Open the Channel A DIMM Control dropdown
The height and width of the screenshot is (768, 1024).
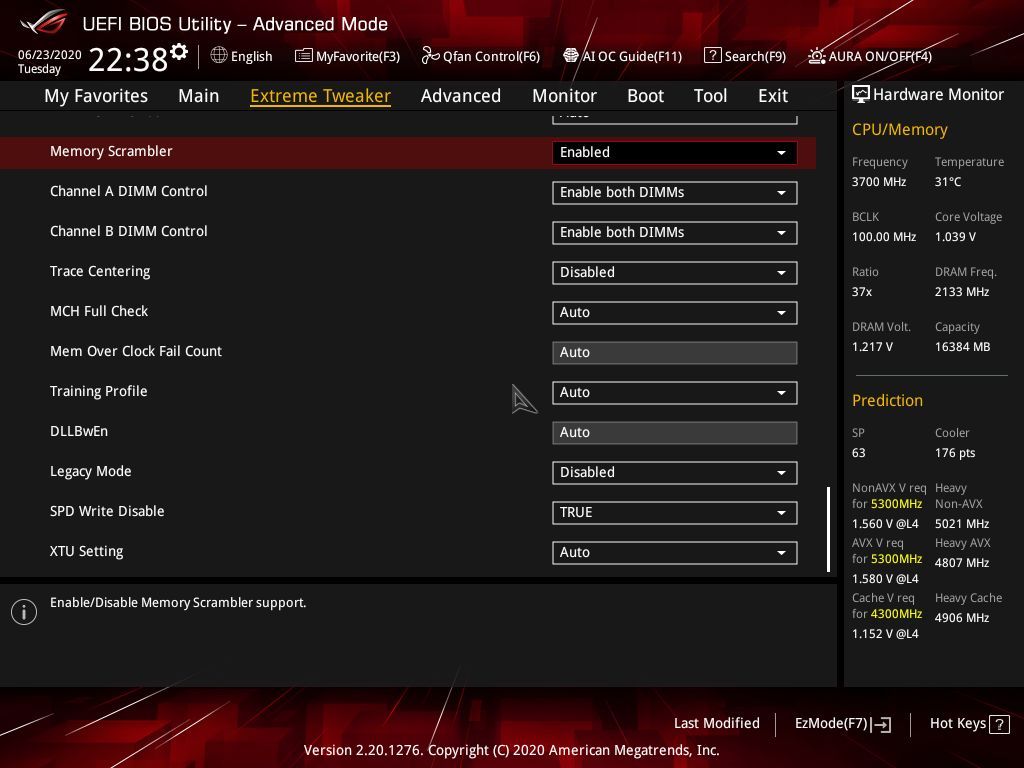(x=675, y=193)
